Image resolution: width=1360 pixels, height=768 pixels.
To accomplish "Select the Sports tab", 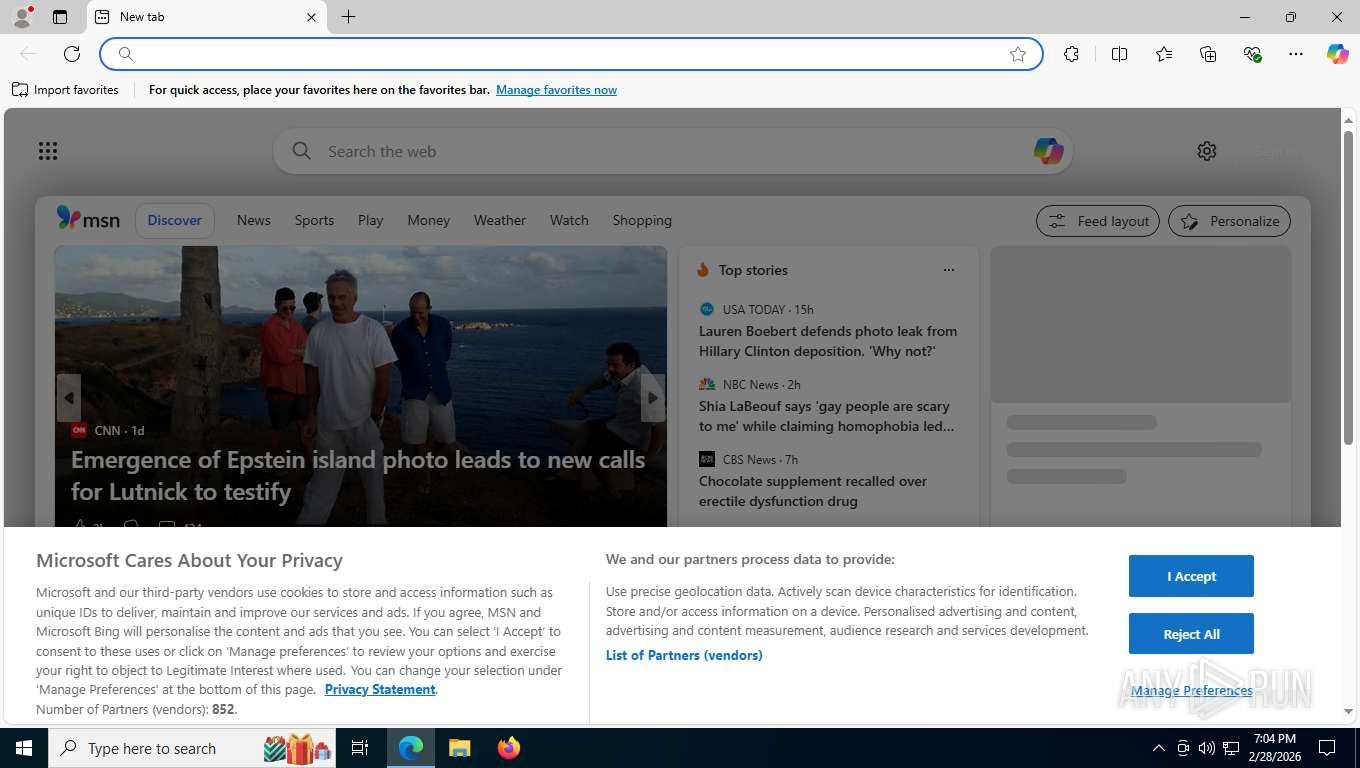I will coord(314,220).
